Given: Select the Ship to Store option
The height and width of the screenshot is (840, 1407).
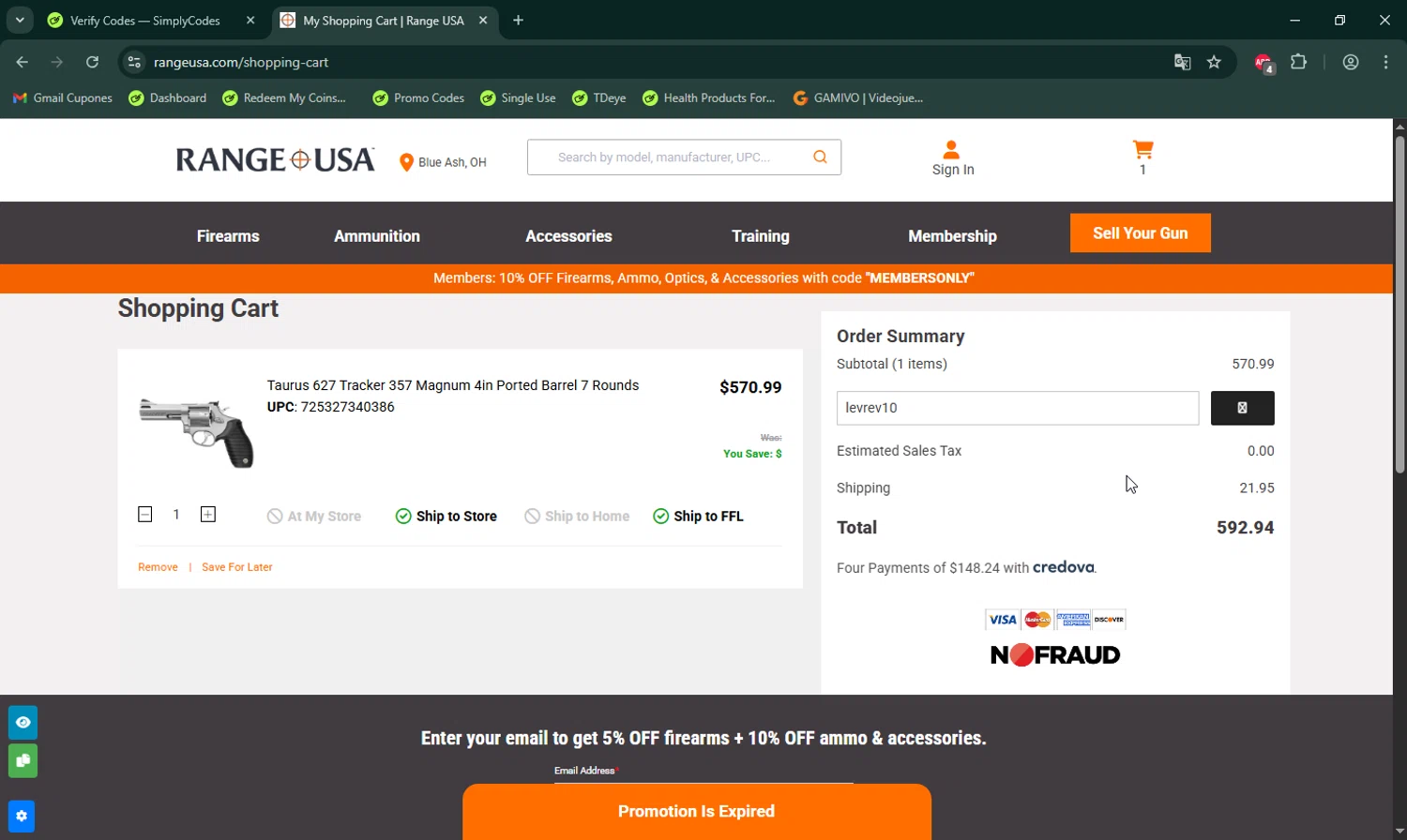Looking at the screenshot, I should click(x=446, y=517).
